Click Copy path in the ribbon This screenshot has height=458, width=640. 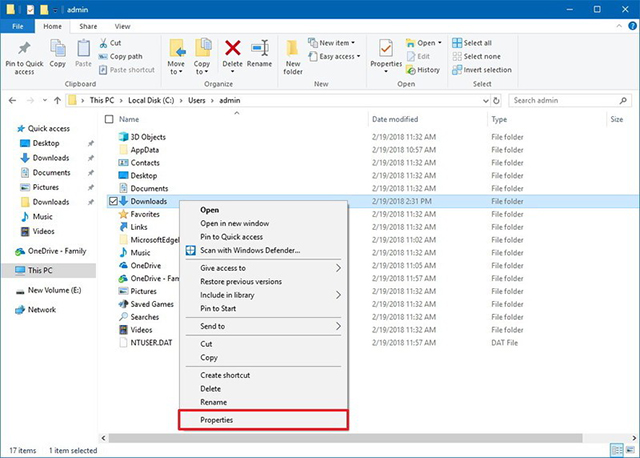tap(121, 56)
